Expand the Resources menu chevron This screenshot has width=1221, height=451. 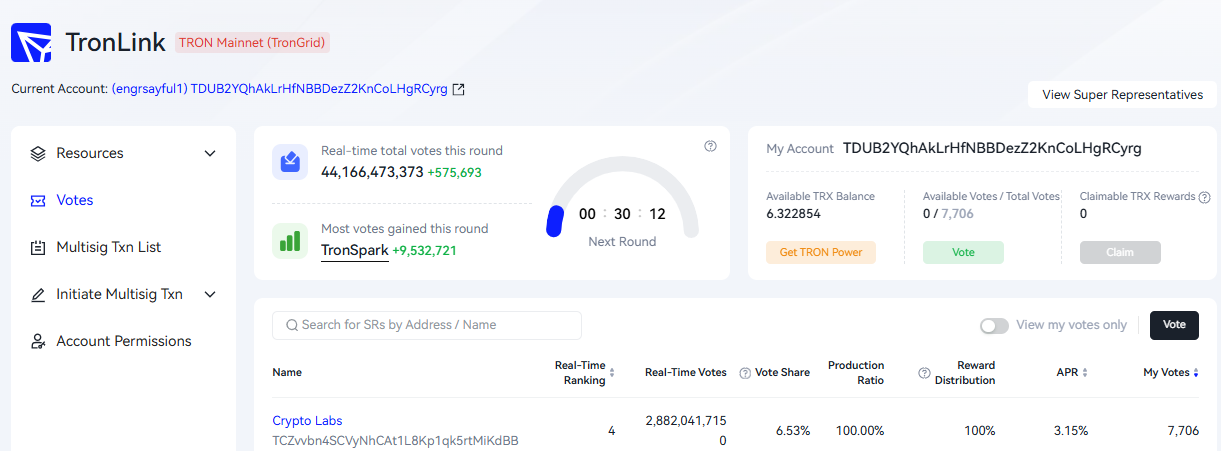(x=210, y=153)
